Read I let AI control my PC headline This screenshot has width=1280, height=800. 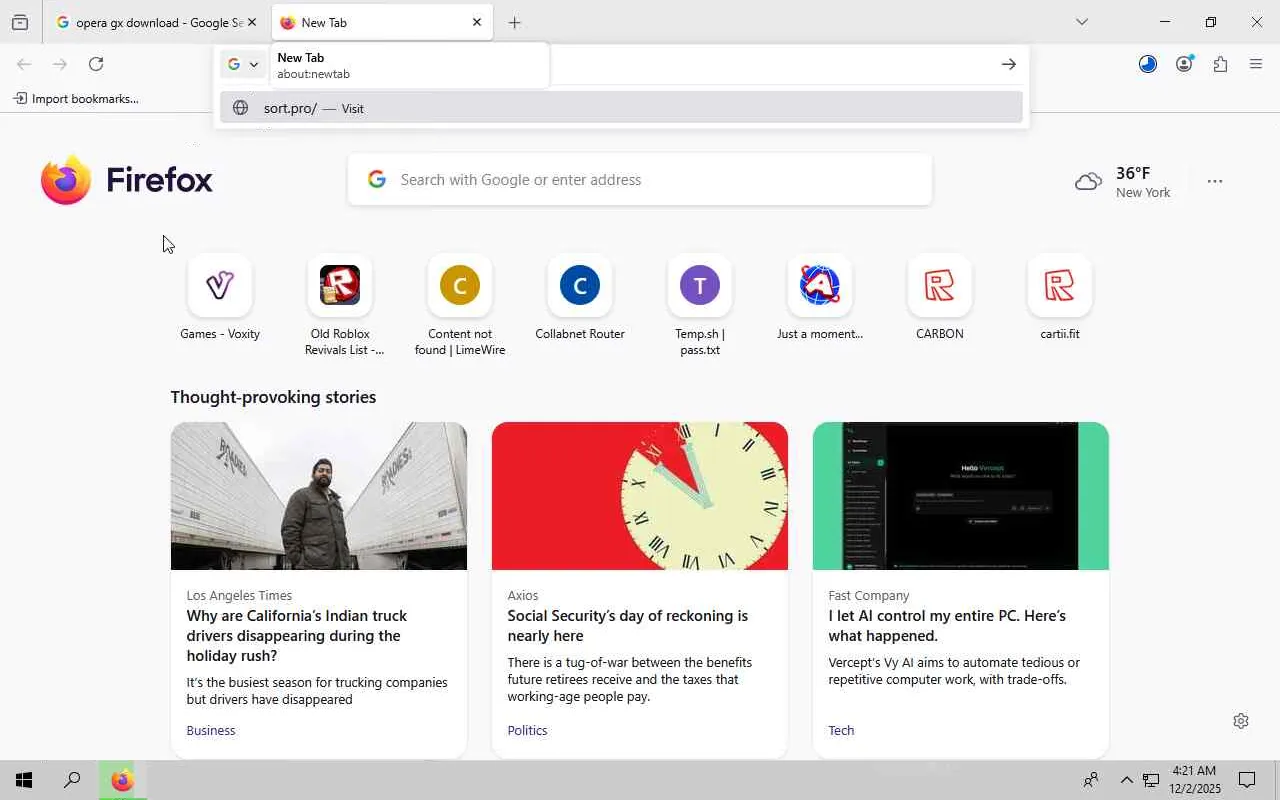947,626
